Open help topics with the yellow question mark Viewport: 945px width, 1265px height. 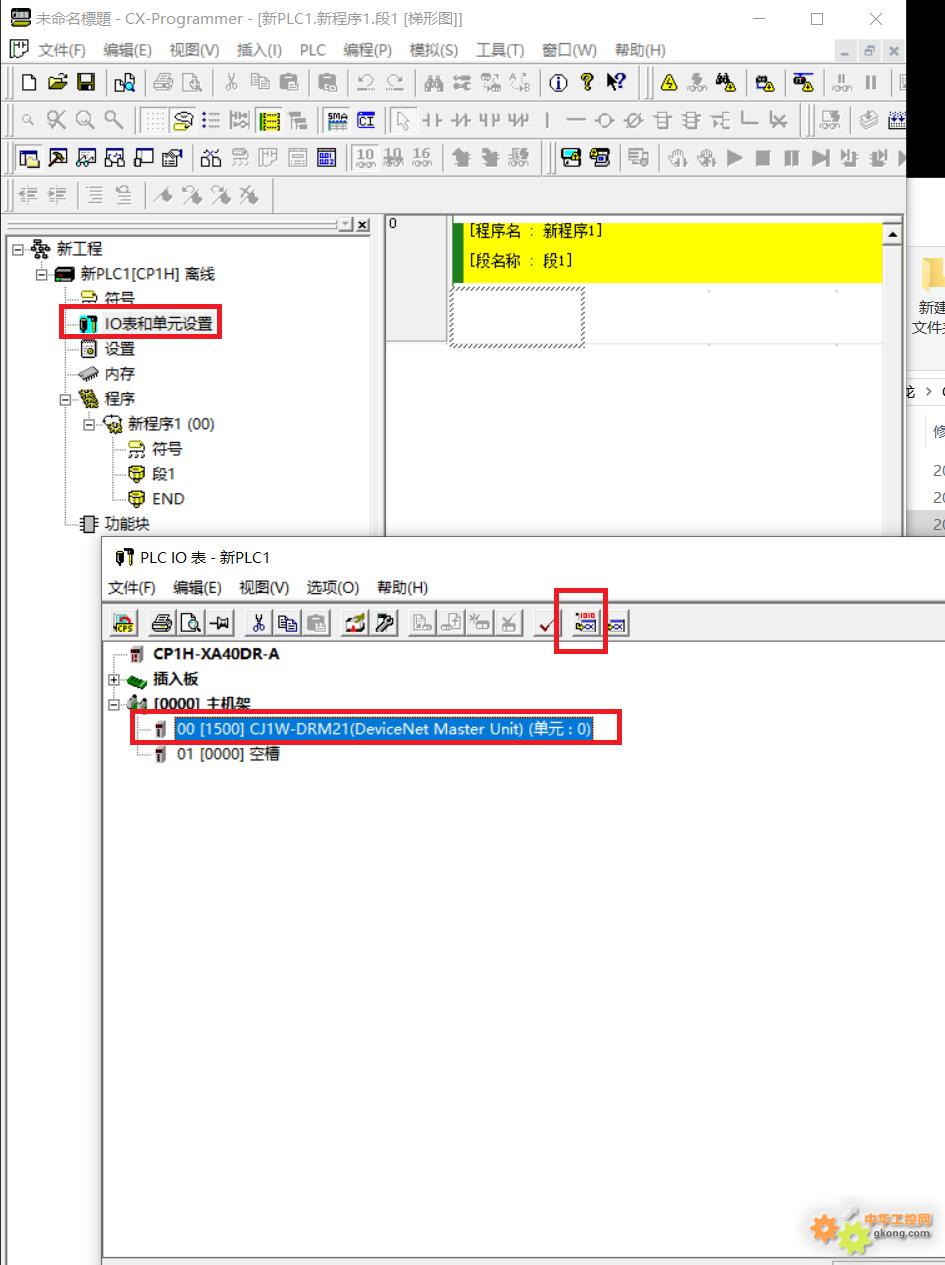tap(587, 83)
